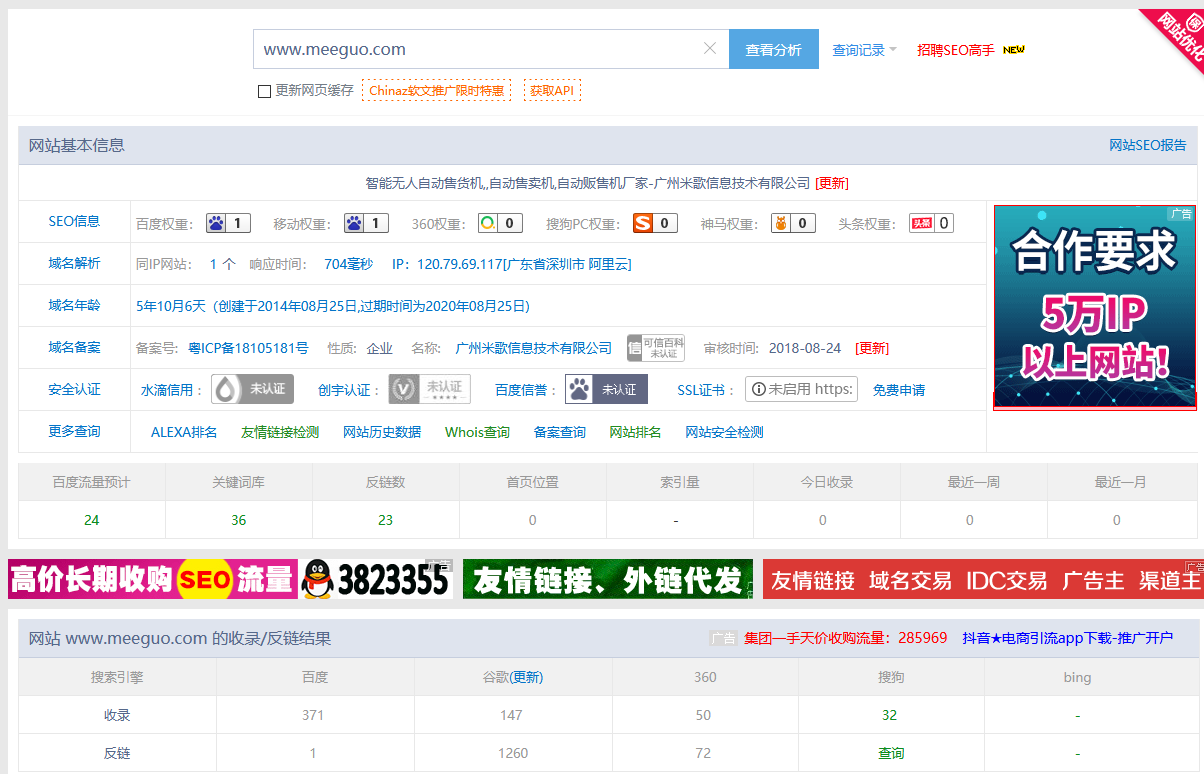The height and width of the screenshot is (774, 1204).
Task: Toggle the 更新网页缓存 checkbox
Action: point(264,91)
